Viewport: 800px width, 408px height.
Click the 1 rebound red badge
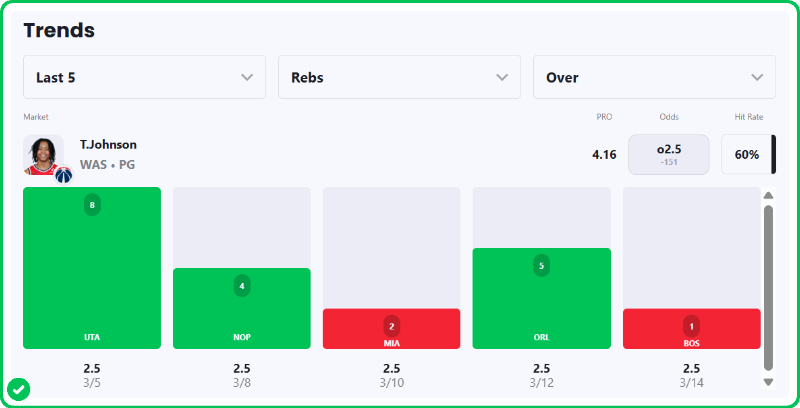click(x=692, y=326)
